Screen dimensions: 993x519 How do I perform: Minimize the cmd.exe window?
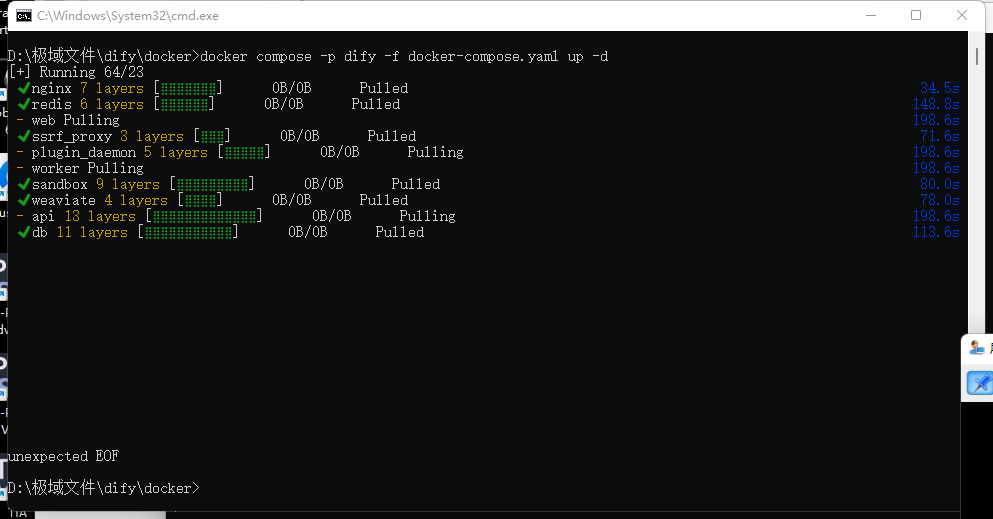871,15
